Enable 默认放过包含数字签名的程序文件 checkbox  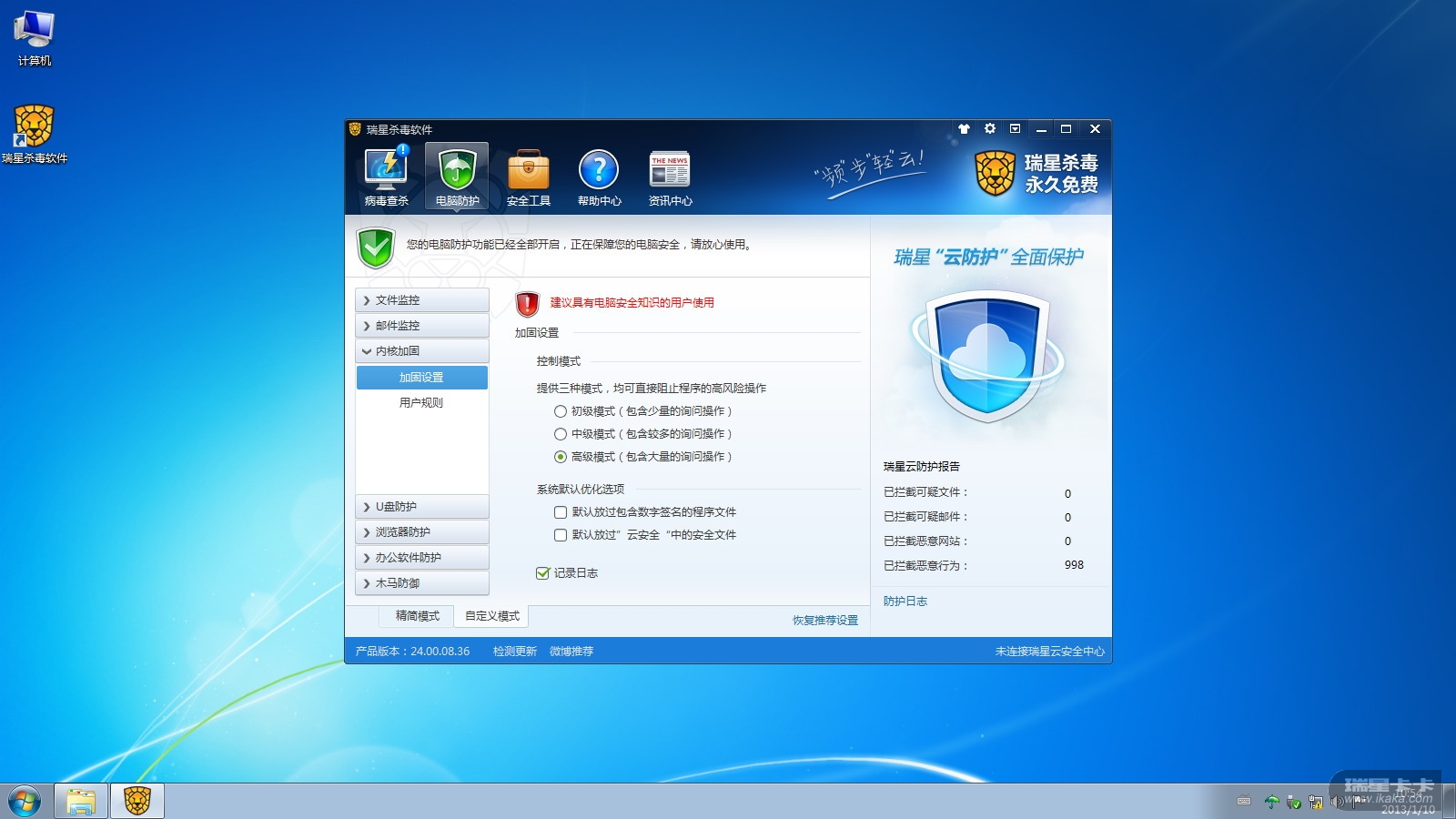[561, 512]
